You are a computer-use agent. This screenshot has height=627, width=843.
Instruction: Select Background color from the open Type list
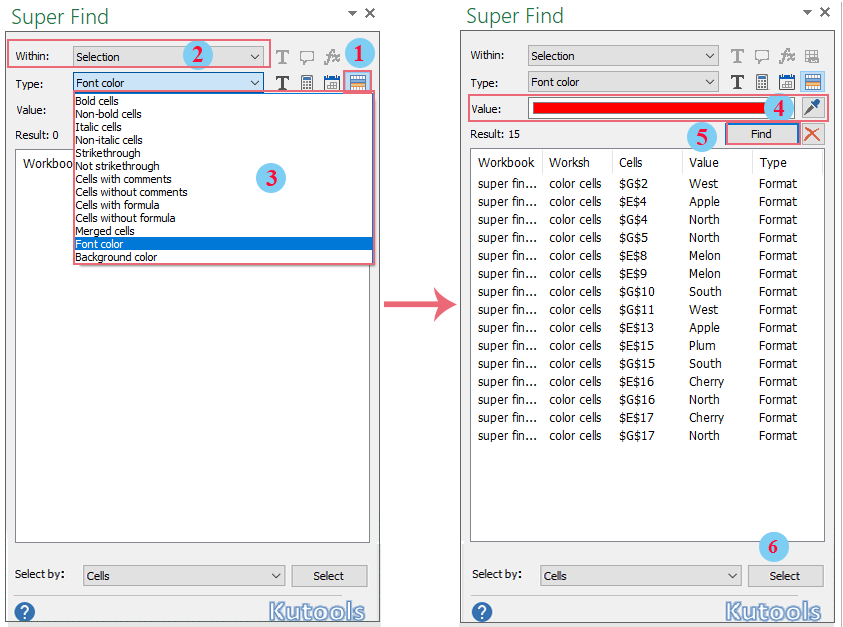point(114,257)
